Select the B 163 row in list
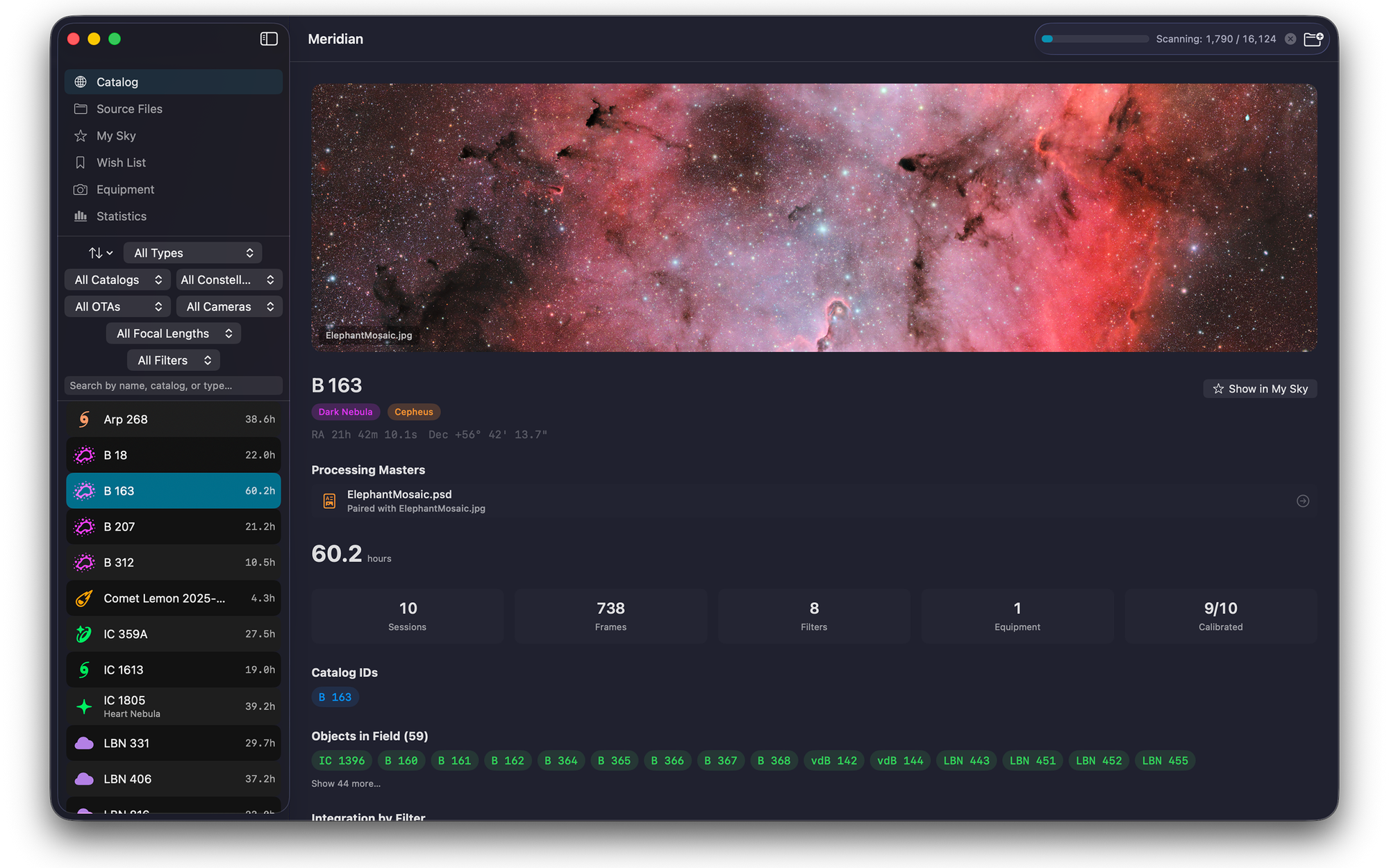The width and height of the screenshot is (1389, 868). [174, 491]
